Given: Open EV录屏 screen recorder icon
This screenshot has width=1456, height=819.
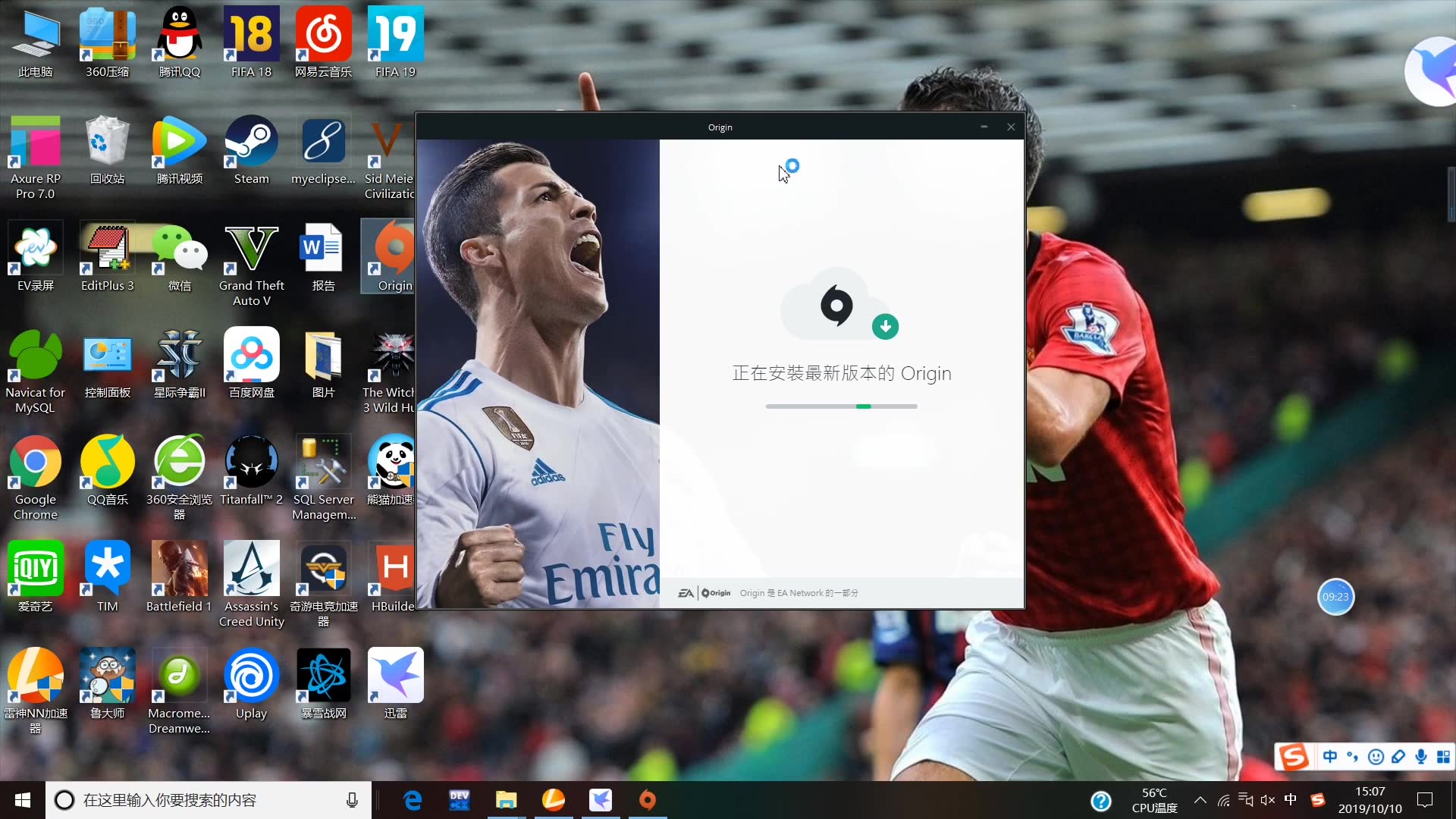Looking at the screenshot, I should pyautogui.click(x=35, y=256).
